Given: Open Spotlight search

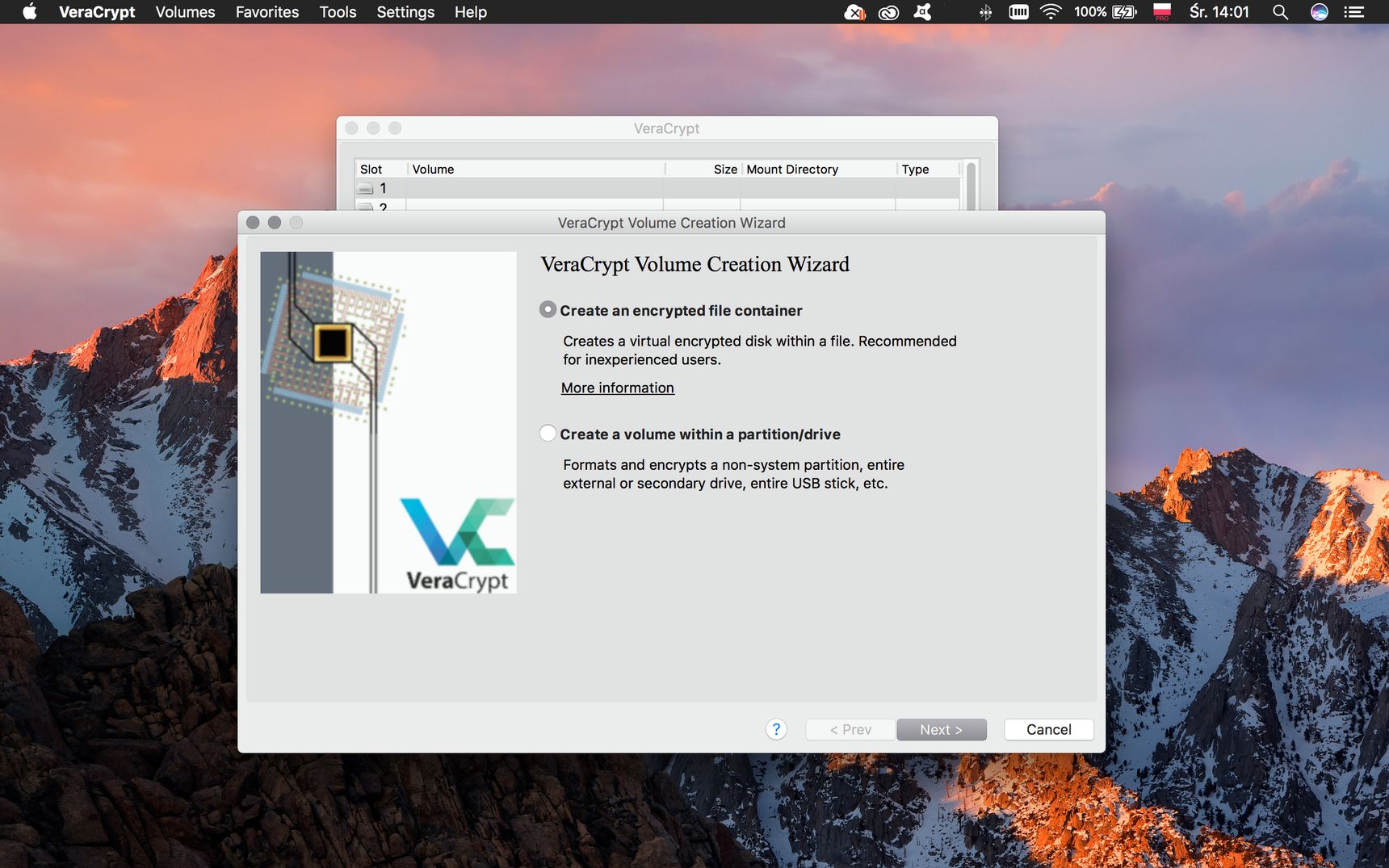Looking at the screenshot, I should tap(1280, 12).
